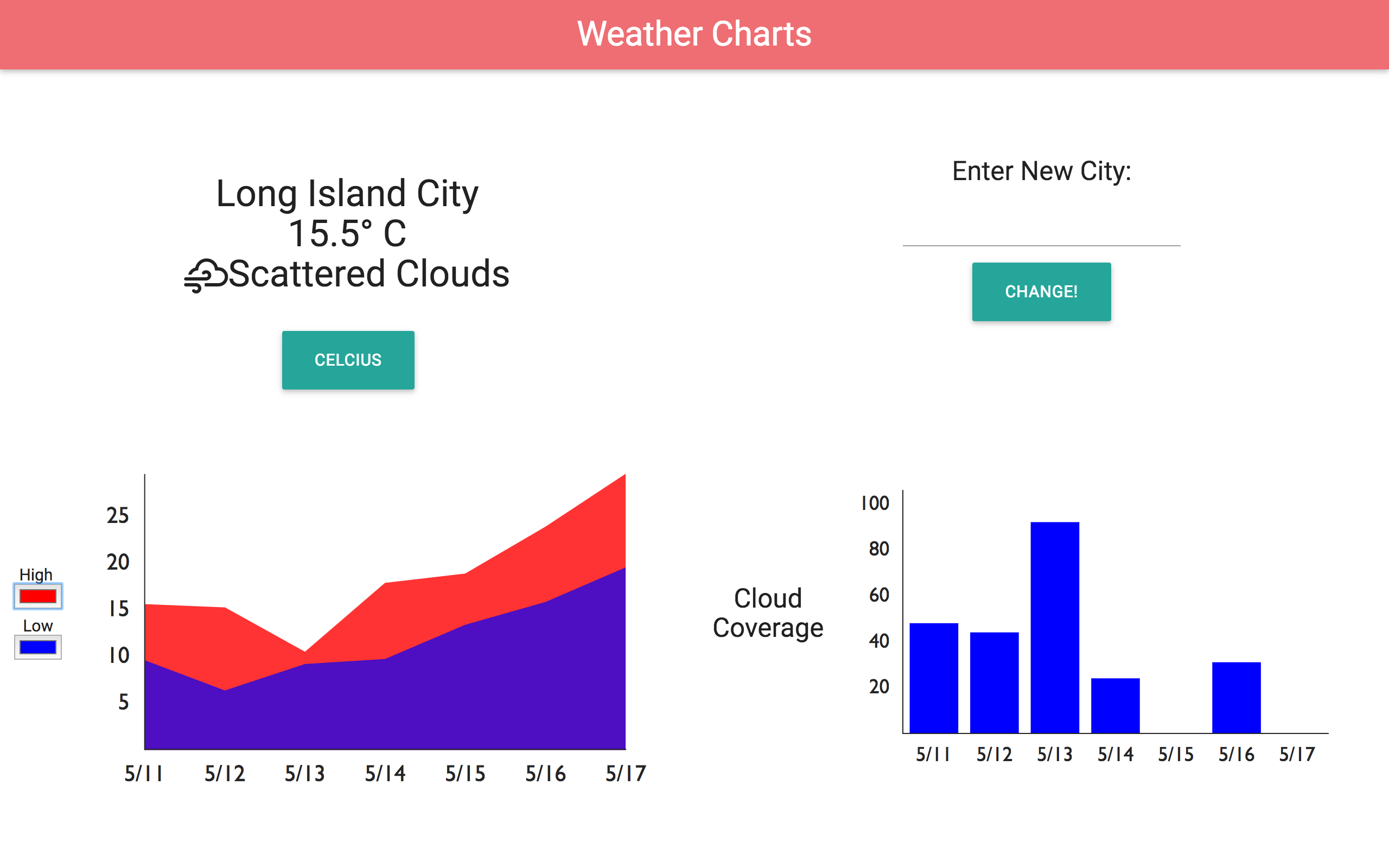Toggle temperature unit with CELCIUS button

tap(347, 359)
